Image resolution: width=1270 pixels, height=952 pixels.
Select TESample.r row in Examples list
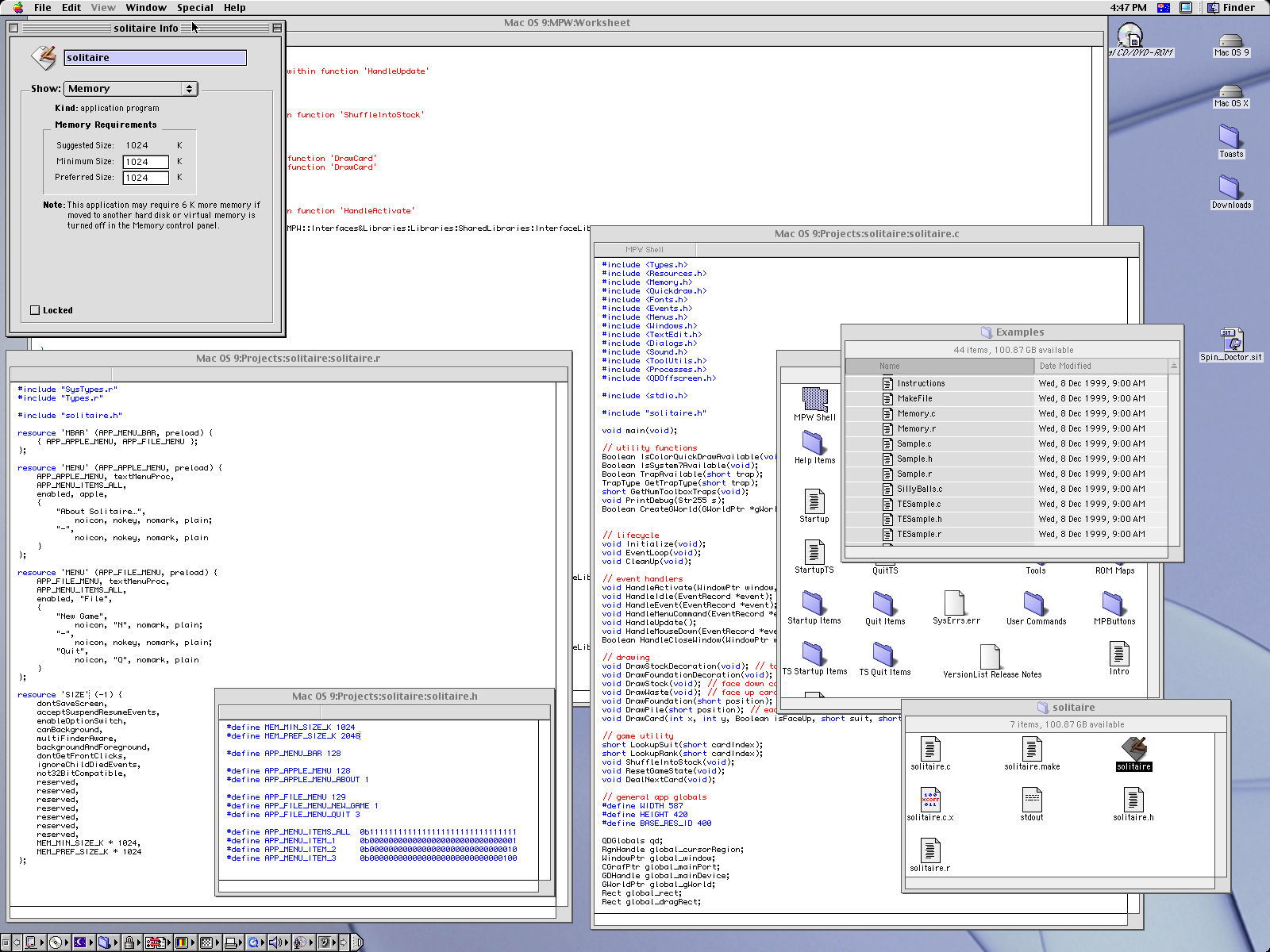tap(1006, 534)
